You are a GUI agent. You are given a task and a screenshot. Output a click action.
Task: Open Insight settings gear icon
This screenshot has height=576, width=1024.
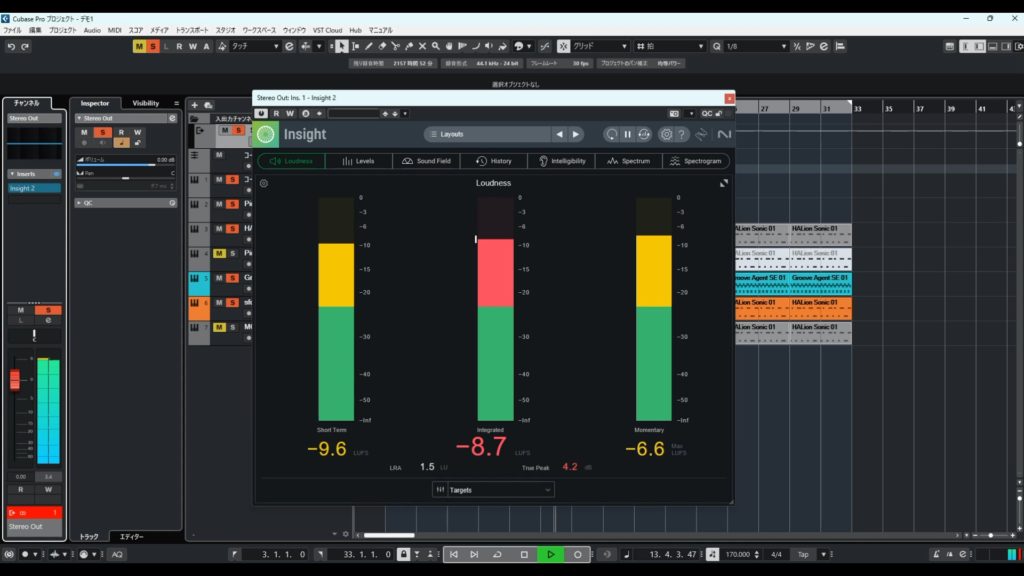pos(666,134)
